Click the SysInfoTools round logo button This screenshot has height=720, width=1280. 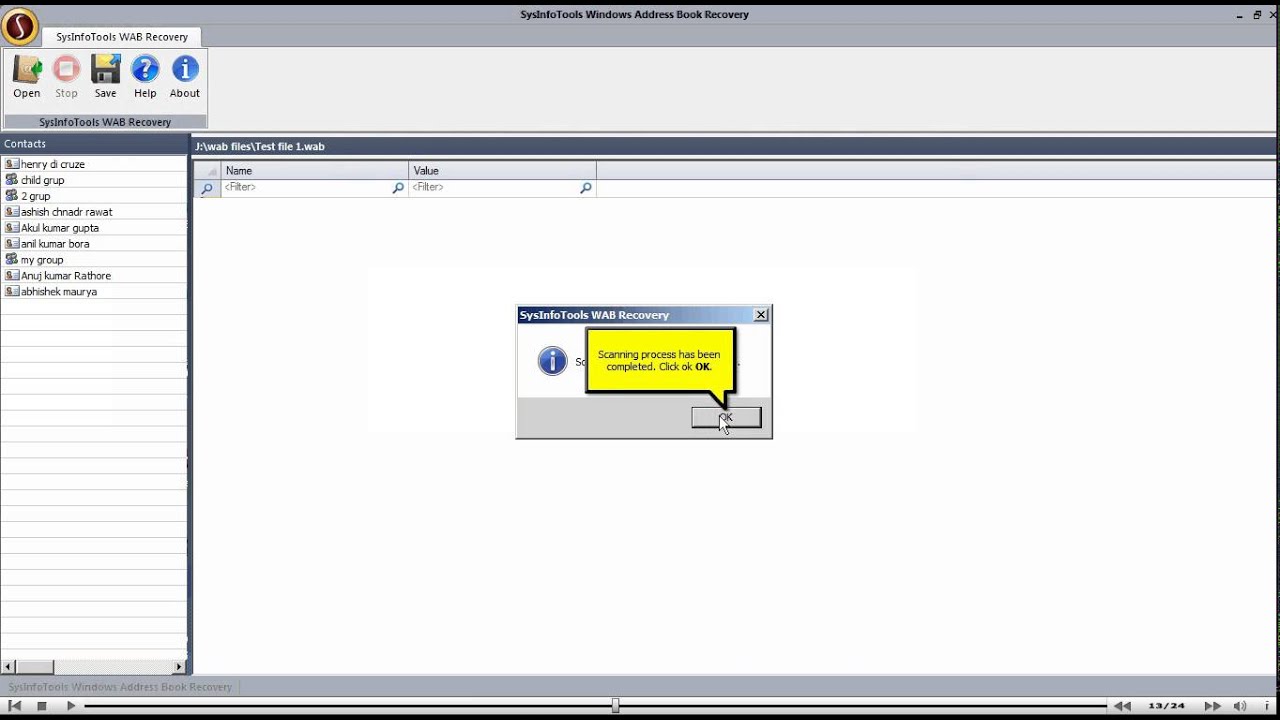tap(19, 27)
